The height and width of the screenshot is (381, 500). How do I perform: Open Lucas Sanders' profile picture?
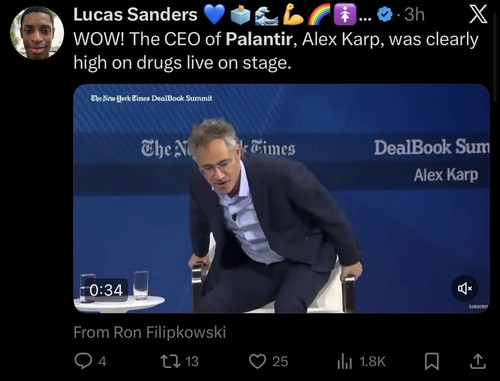[x=37, y=32]
